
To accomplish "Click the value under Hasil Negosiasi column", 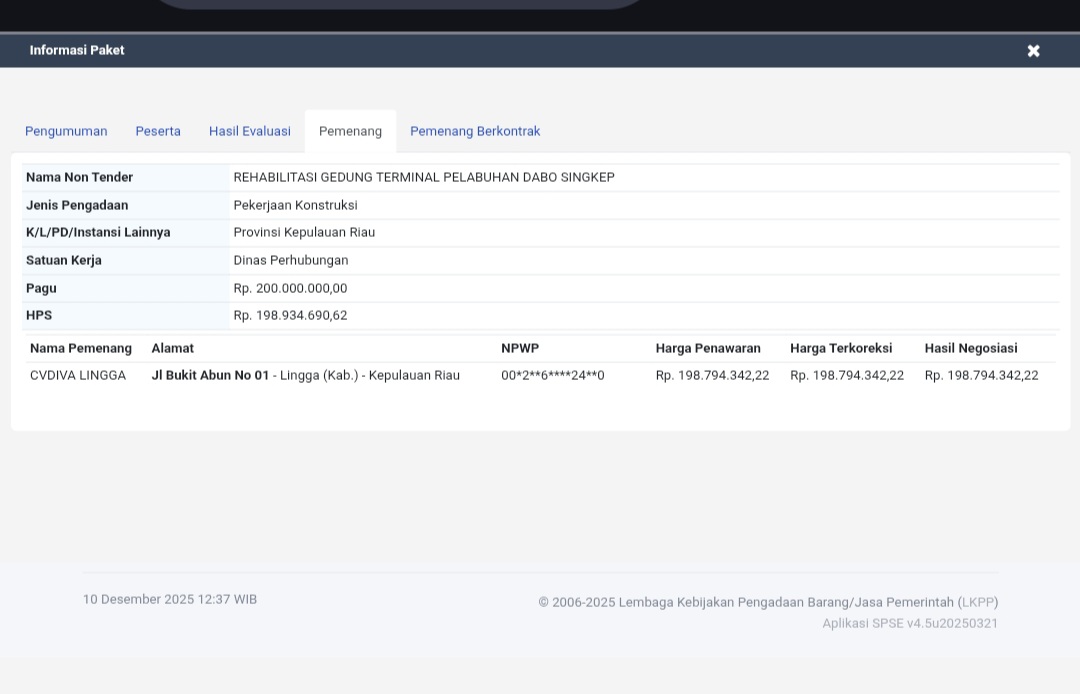I will click(x=981, y=376).
